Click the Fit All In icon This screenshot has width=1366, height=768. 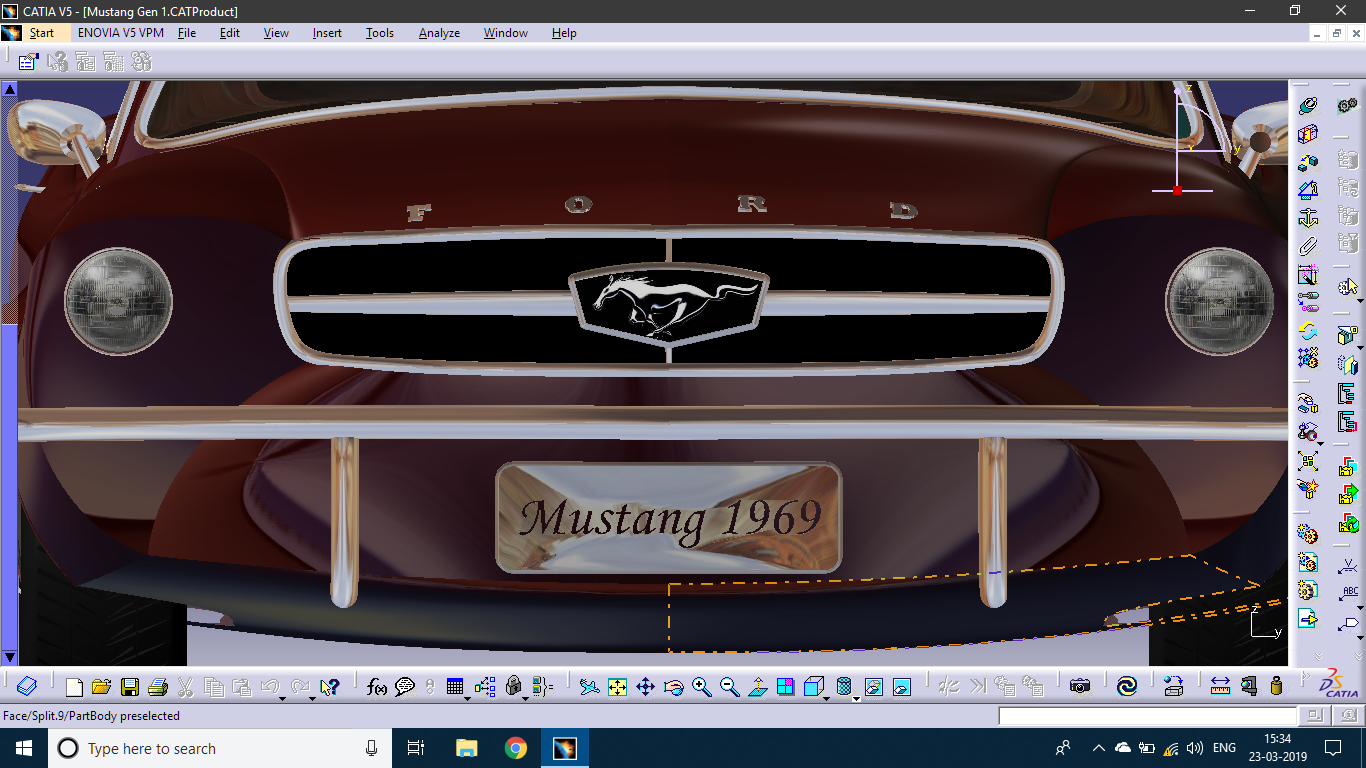(617, 687)
